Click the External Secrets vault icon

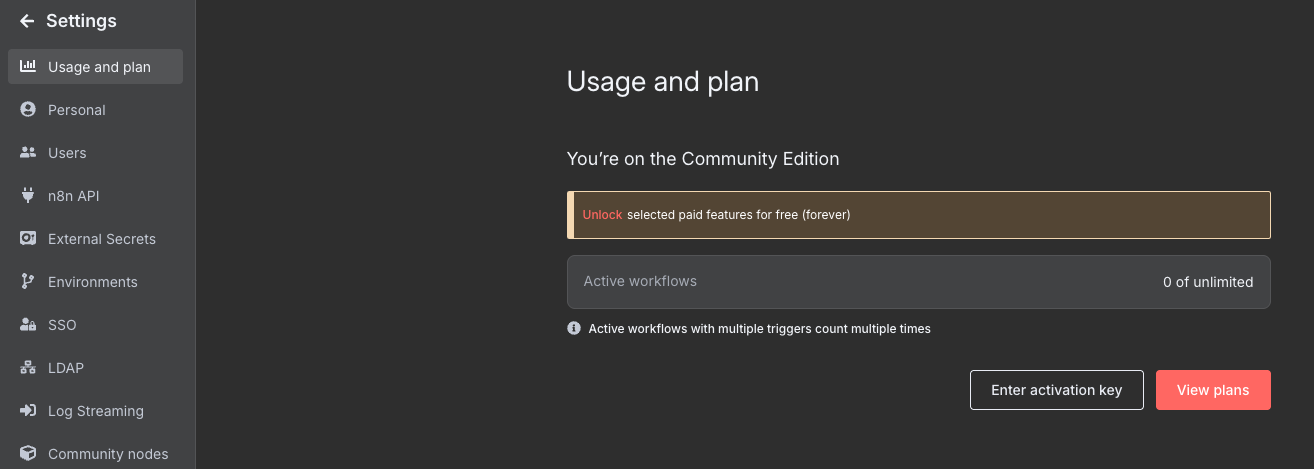[x=28, y=239]
